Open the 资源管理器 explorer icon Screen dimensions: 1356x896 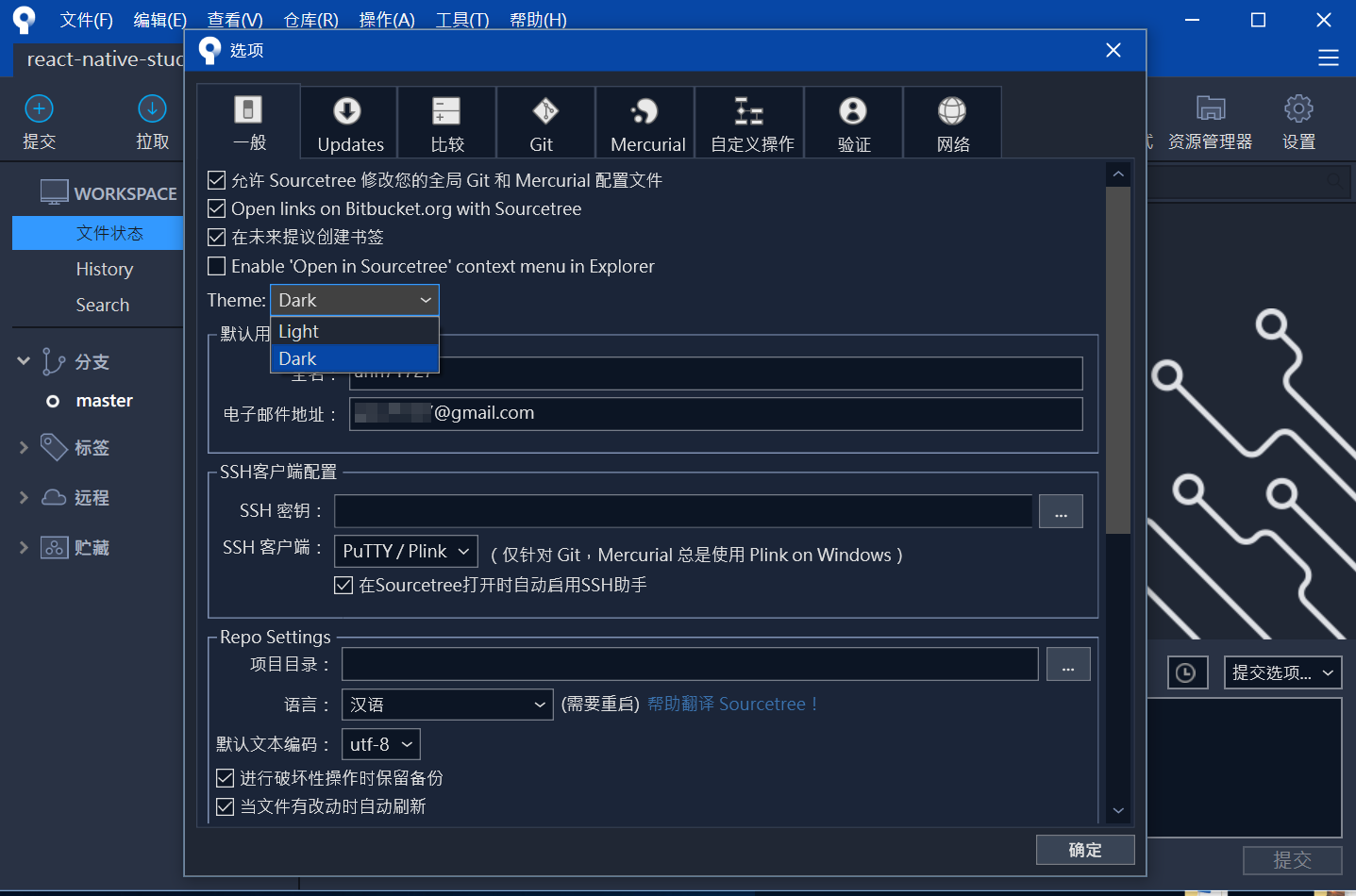1211,108
